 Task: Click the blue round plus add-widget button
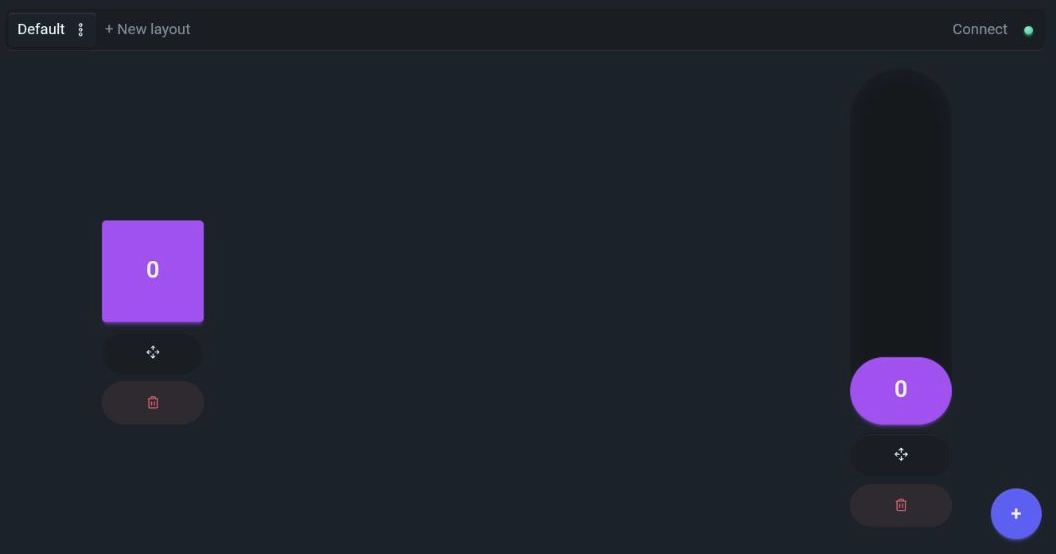(1016, 514)
